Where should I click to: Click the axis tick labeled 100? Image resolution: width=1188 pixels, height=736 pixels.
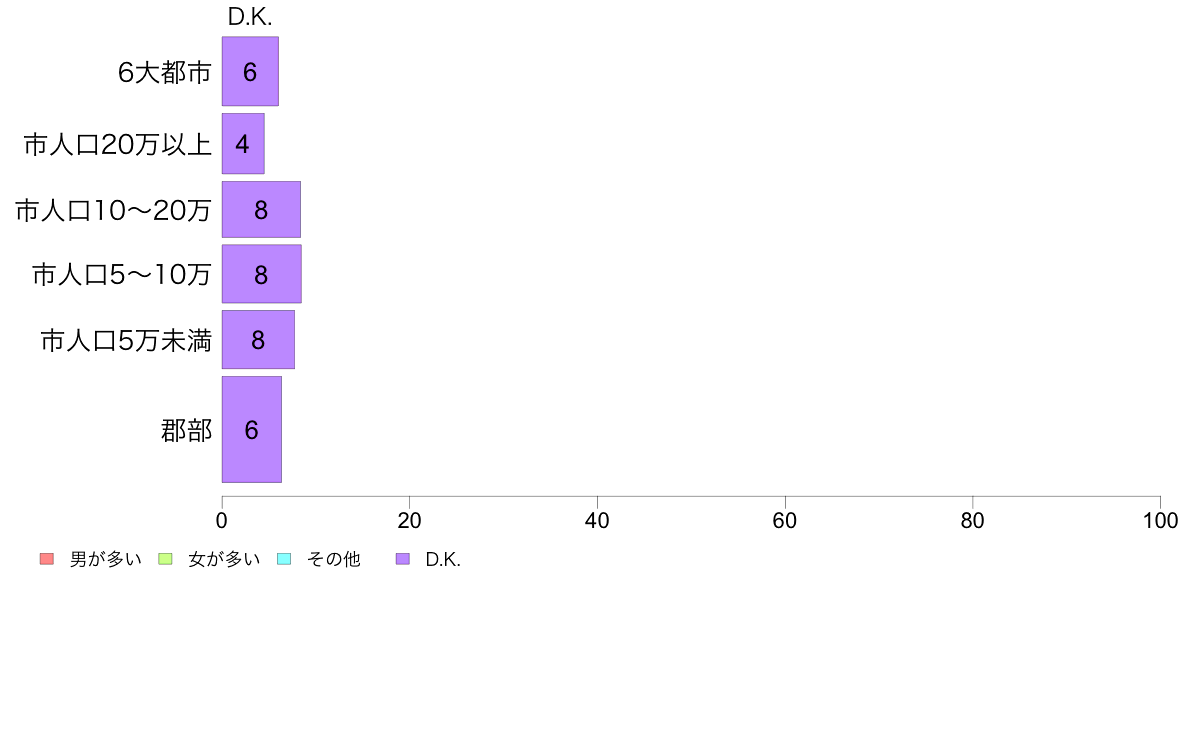coord(1160,520)
